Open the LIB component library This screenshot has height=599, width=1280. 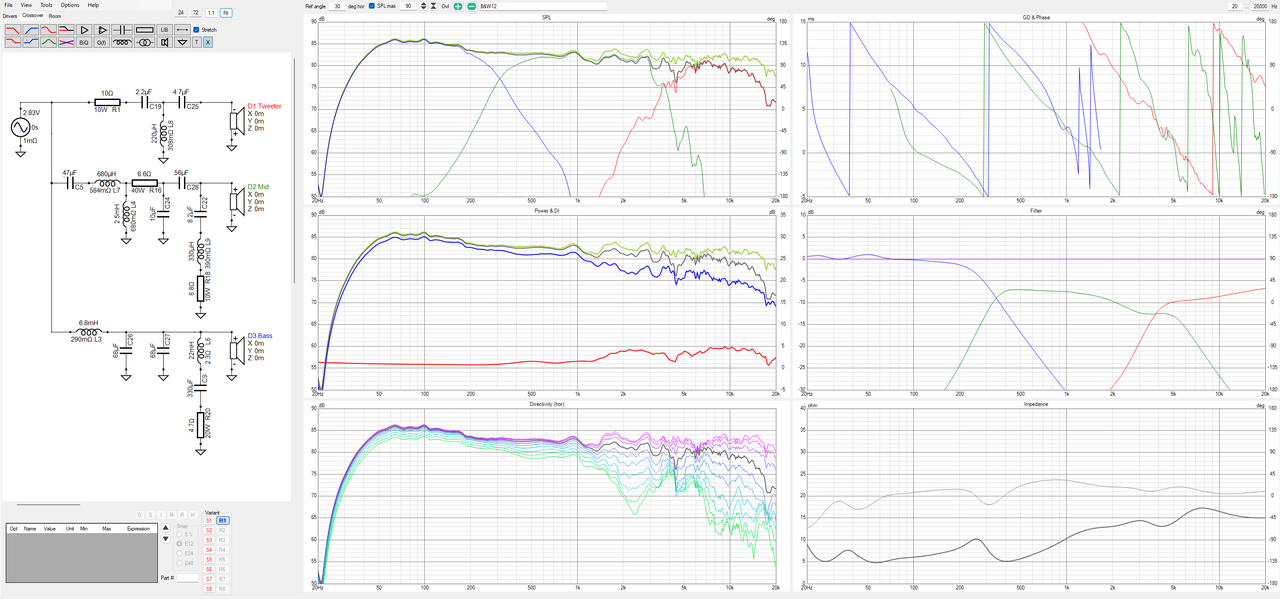(x=165, y=30)
